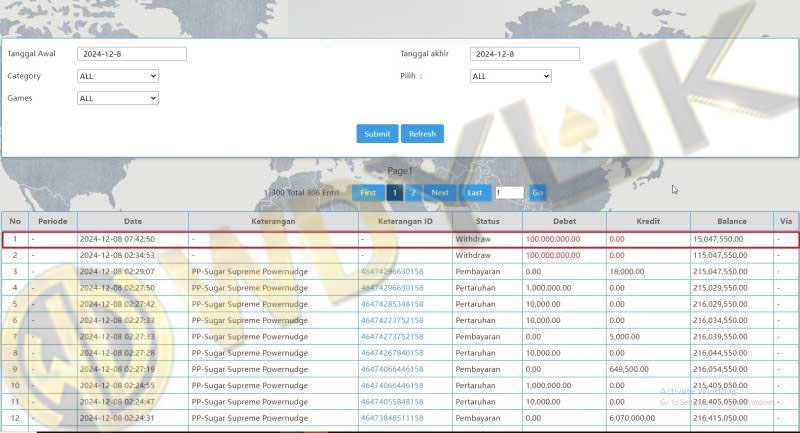Click date 2024-12-08 02:27:42
Viewport: 800px width, 433px height.
117,304
